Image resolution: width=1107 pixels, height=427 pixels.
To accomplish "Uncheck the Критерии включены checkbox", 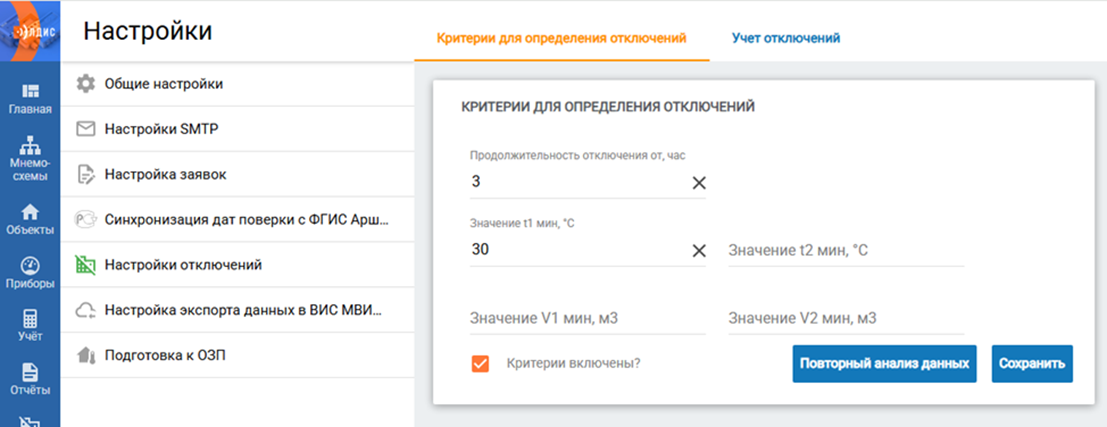I will [x=480, y=363].
